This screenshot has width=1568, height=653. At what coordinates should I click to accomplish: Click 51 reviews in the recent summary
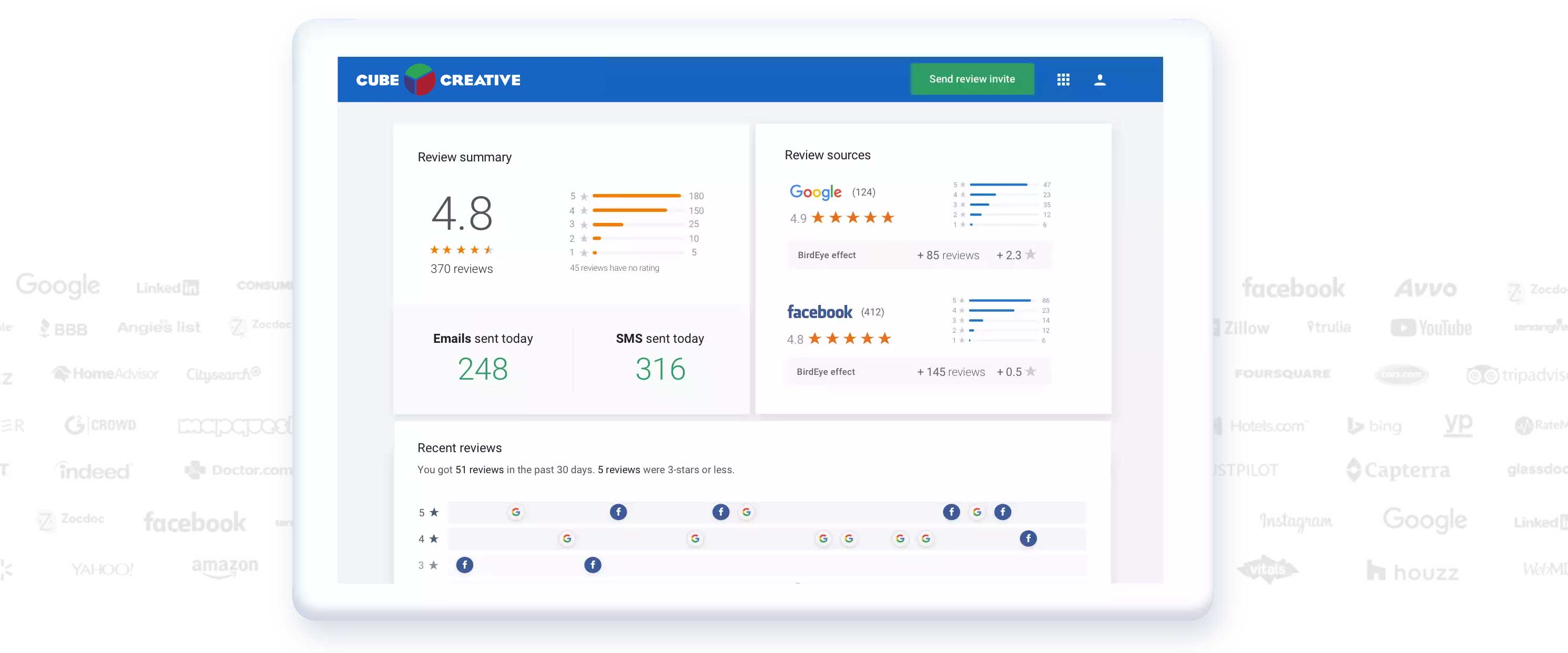point(479,470)
